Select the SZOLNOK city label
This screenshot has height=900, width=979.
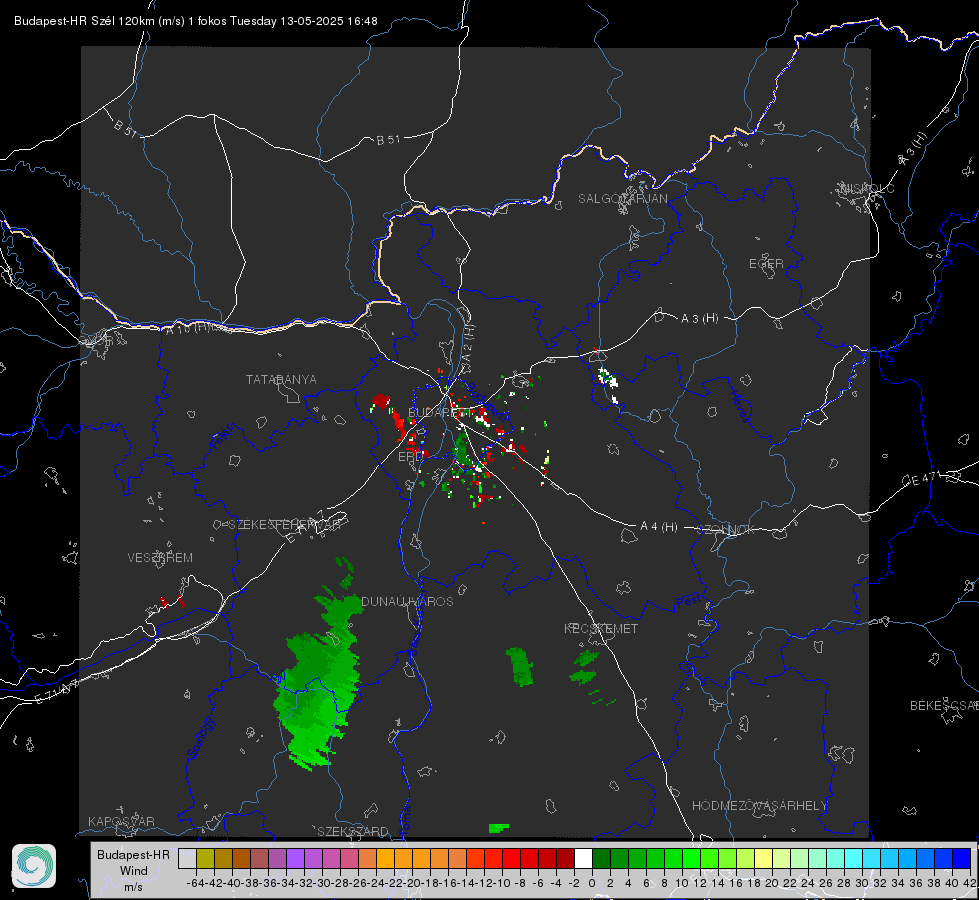[x=727, y=530]
